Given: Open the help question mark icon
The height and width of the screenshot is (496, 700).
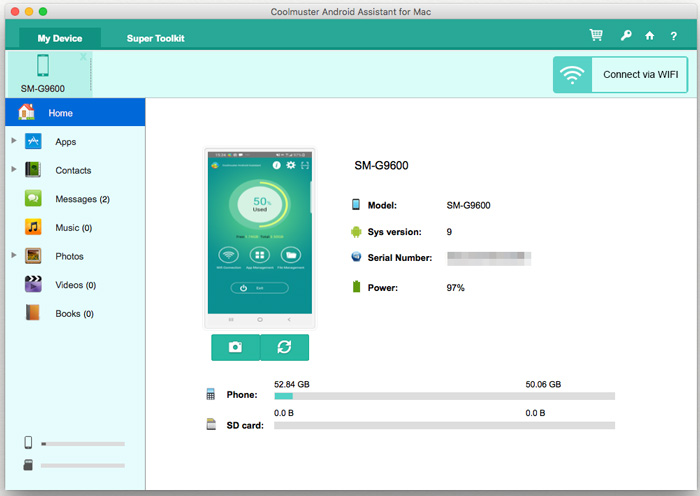Looking at the screenshot, I should click(673, 36).
